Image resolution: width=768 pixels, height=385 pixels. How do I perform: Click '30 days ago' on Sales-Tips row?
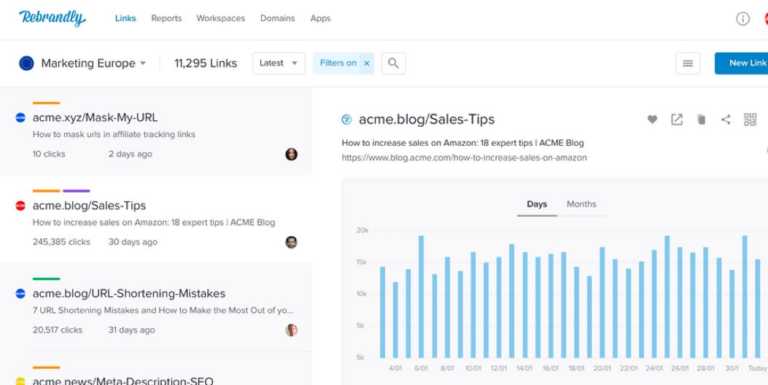tap(133, 242)
